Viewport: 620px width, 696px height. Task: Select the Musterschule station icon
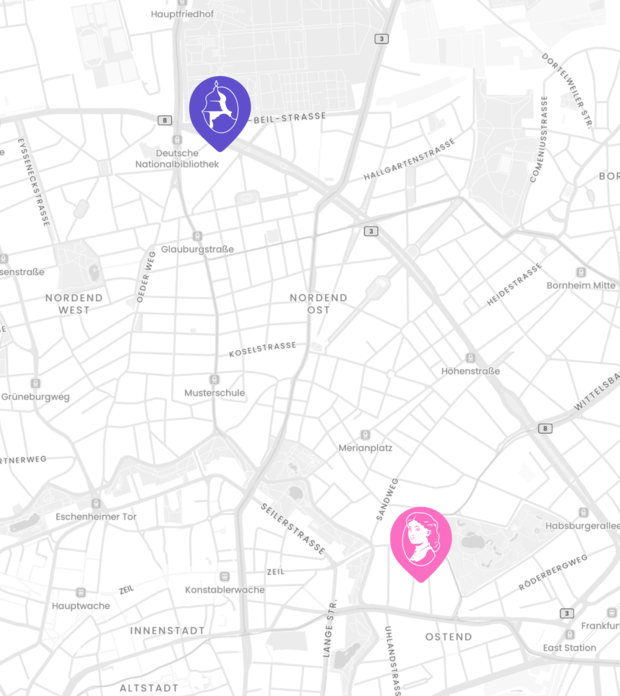pos(214,380)
